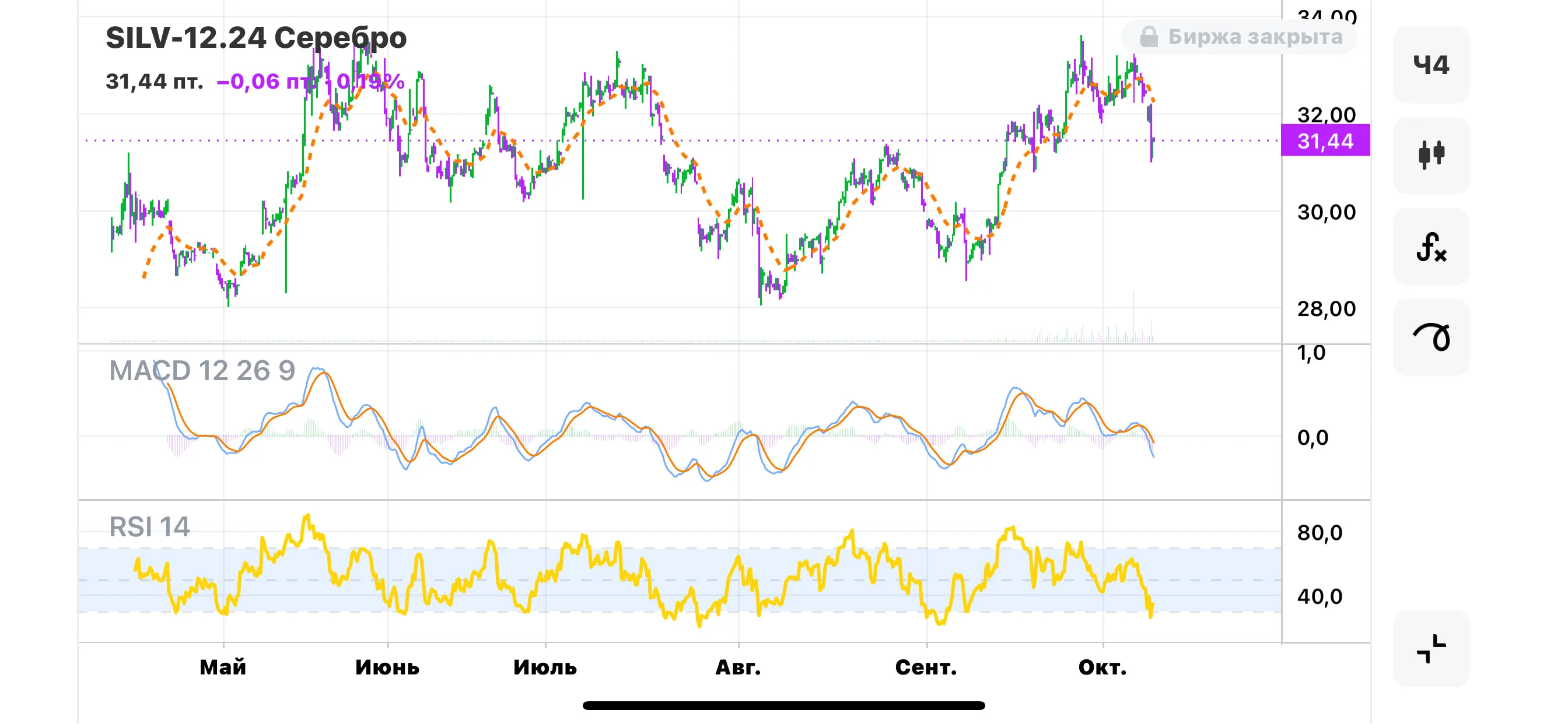This screenshot has height=724, width=1568.
Task: Switch chart type with candlestick icon
Action: click(1431, 155)
